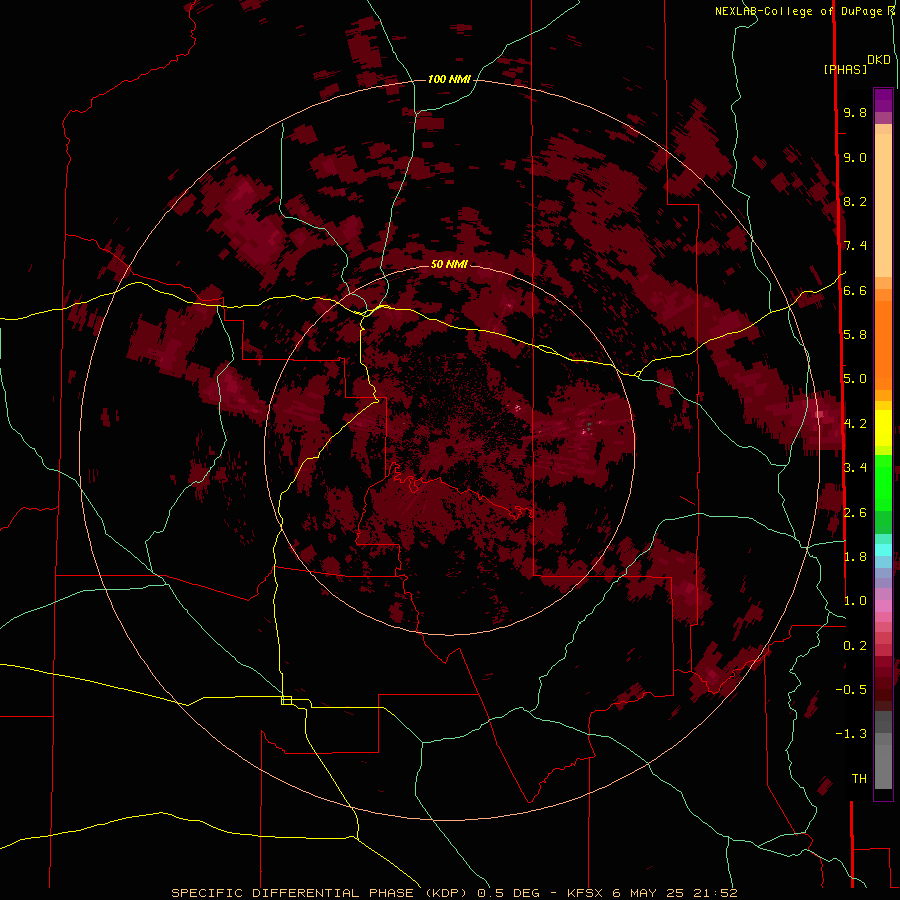
Task: Click the 0.5 DEG elevation text in the caption
Action: point(508,893)
